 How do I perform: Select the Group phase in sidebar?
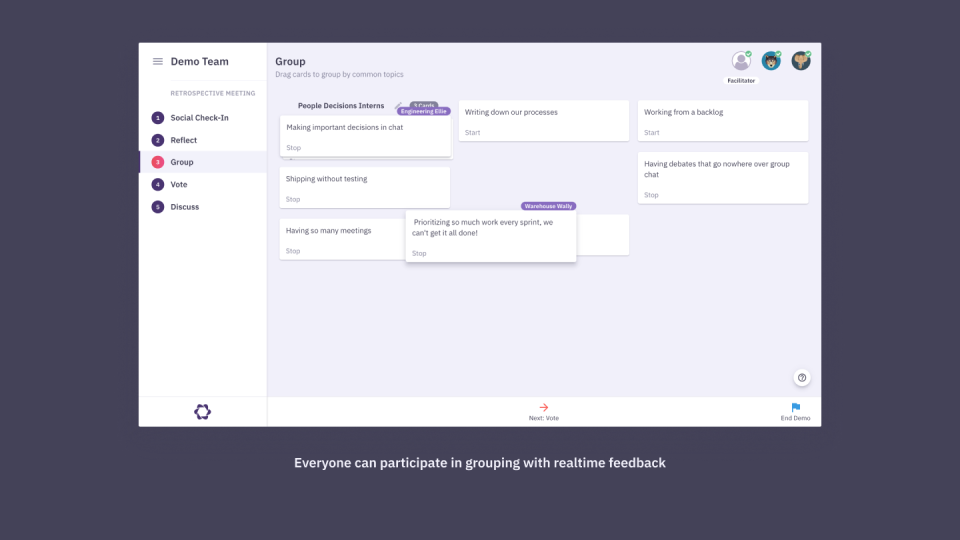point(182,162)
